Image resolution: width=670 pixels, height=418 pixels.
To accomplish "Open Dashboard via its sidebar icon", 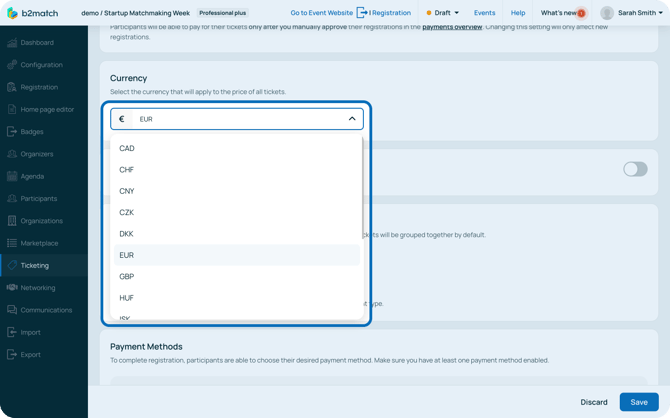I will pos(12,43).
